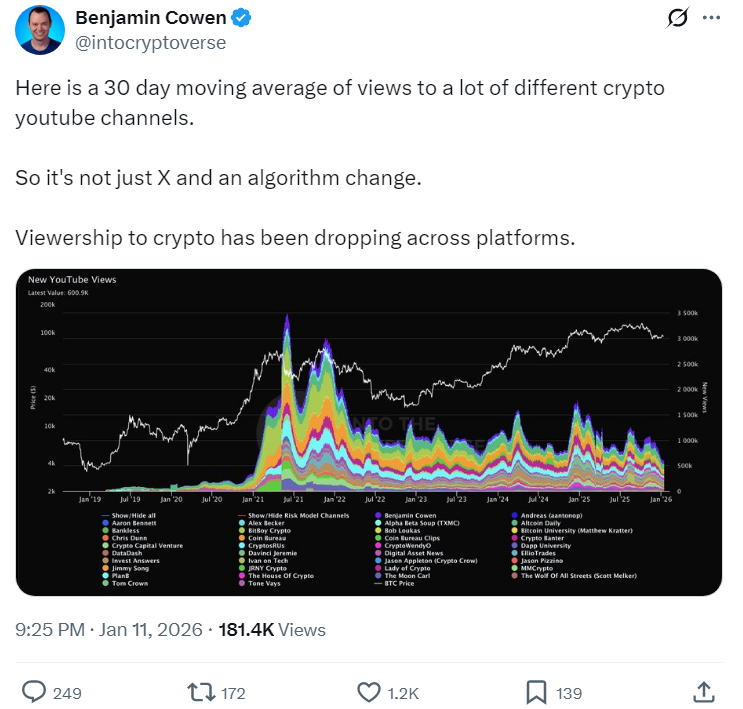
Task: Open Benjamin Cowen's profile picture
Action: click(38, 30)
